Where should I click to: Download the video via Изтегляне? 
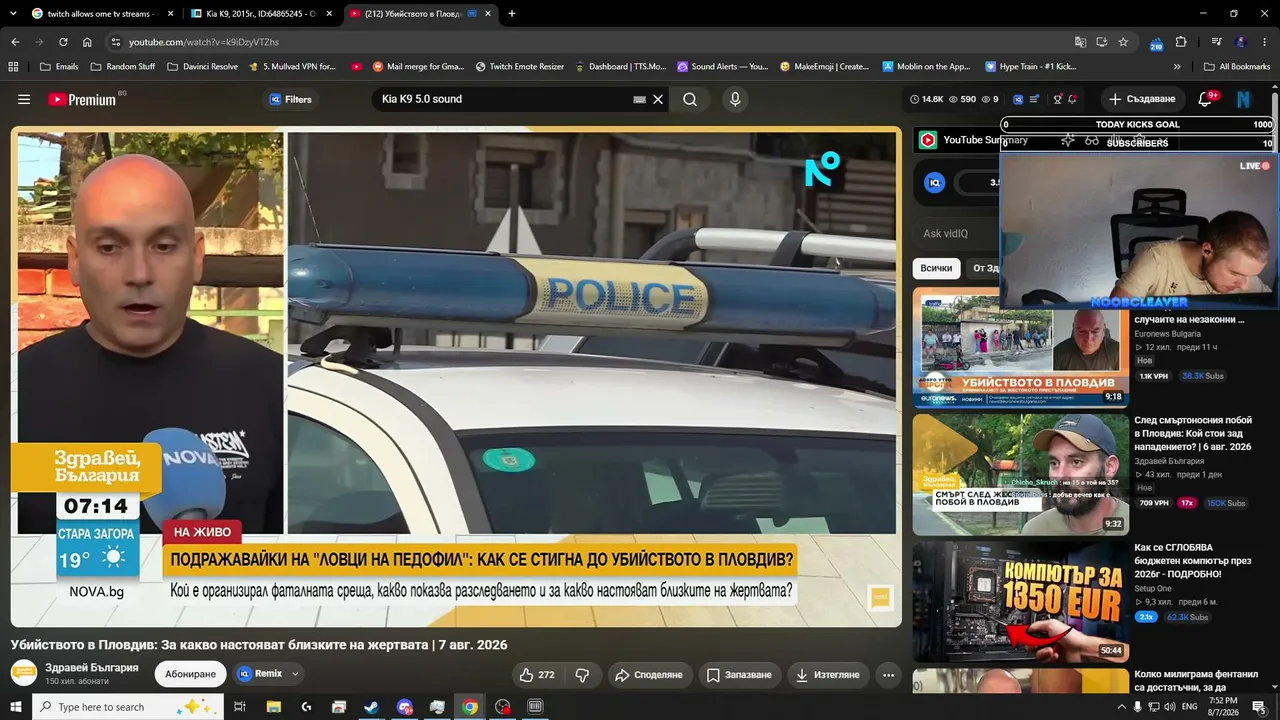[x=827, y=675]
